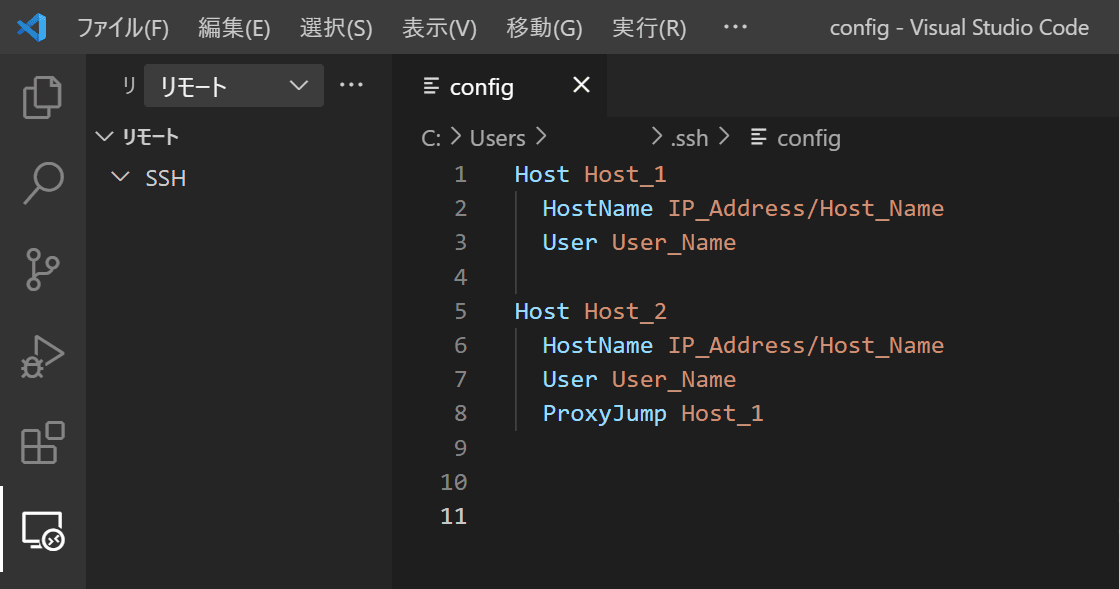
Task: Open the 実行(R) menu
Action: coord(649,28)
